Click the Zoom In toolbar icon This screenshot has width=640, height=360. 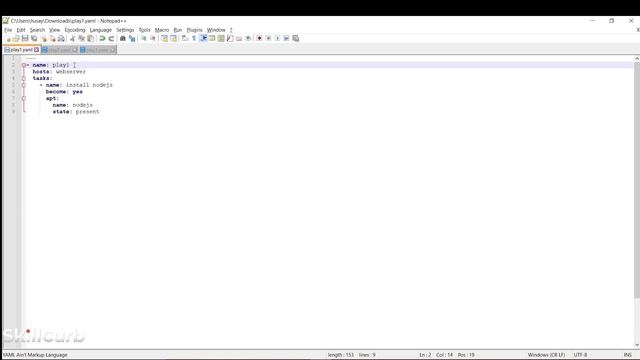click(x=144, y=38)
